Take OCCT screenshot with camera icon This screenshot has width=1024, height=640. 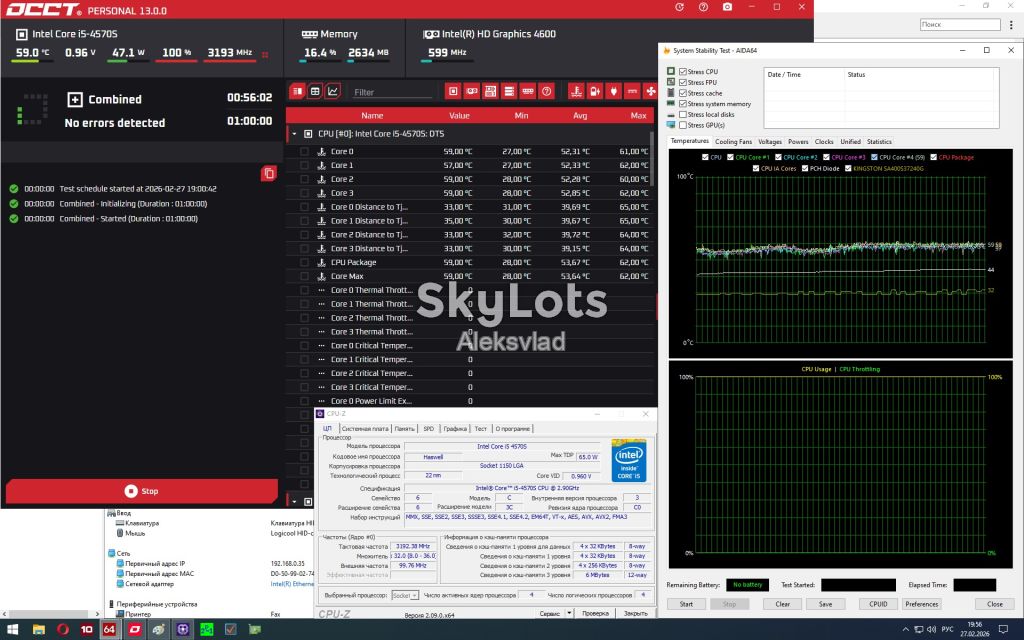point(728,7)
